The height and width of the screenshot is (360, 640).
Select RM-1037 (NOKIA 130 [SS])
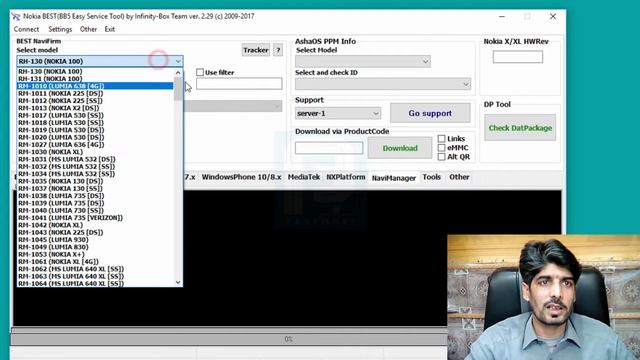click(x=95, y=189)
